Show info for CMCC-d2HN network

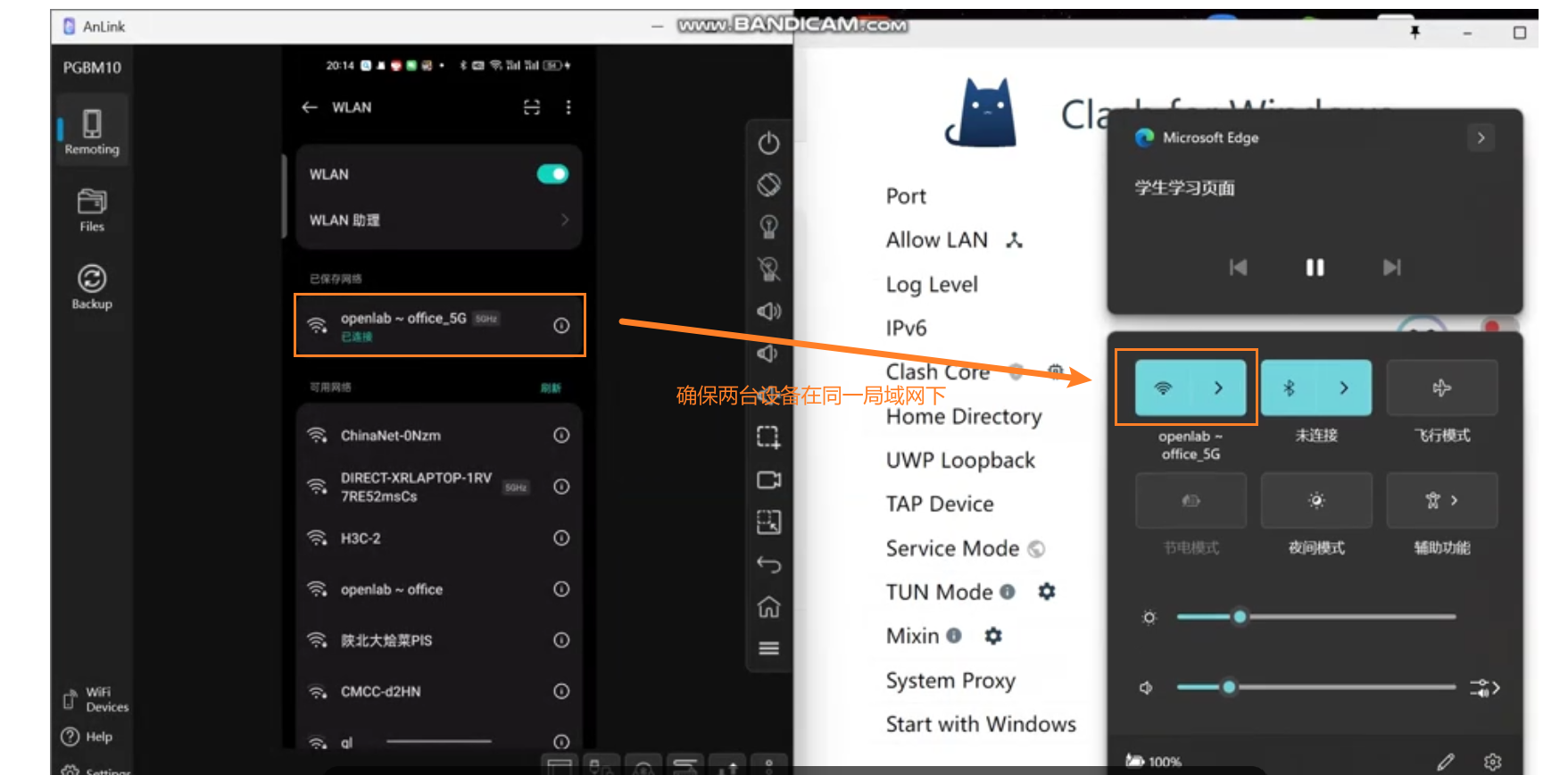(x=561, y=691)
